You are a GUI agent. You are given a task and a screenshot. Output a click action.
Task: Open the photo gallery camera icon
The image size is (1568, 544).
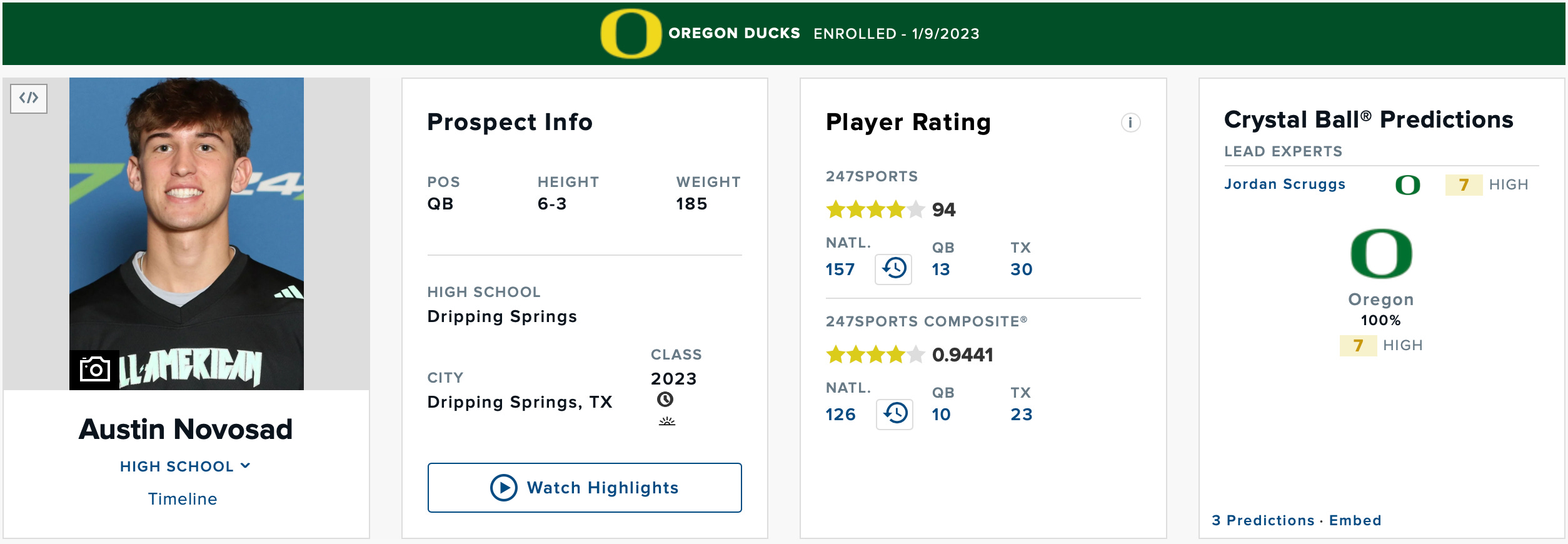coord(94,370)
